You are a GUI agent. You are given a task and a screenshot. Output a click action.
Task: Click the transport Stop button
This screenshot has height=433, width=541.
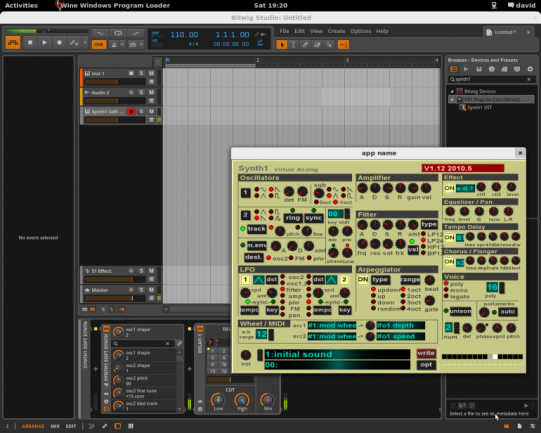point(30,43)
